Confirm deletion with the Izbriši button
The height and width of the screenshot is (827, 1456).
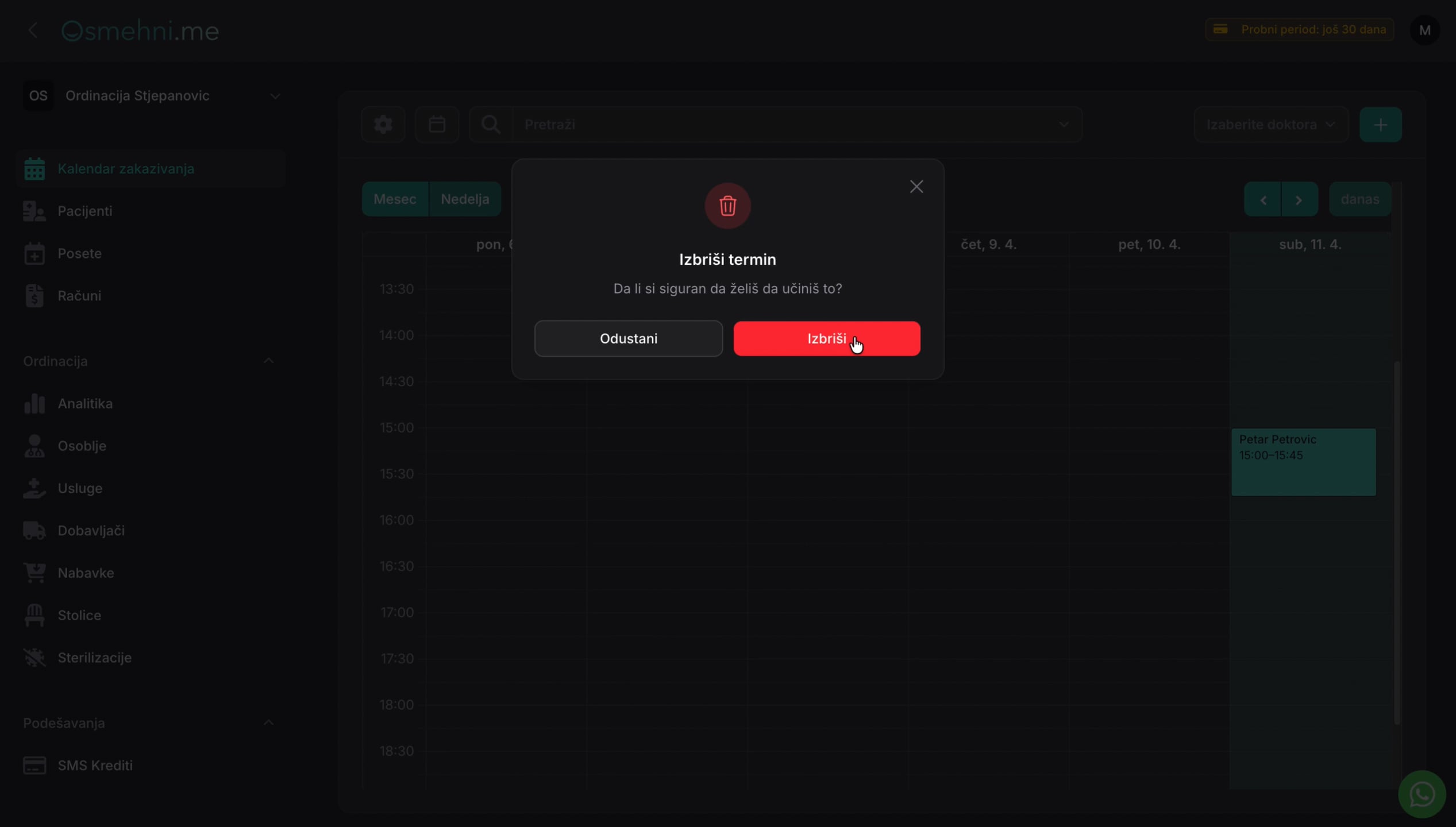(x=826, y=339)
